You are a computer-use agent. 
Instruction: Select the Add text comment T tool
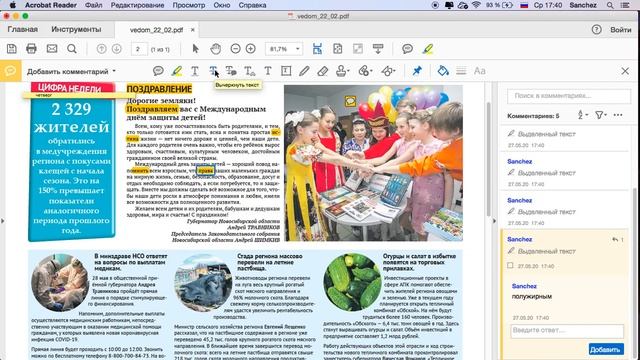click(268, 71)
